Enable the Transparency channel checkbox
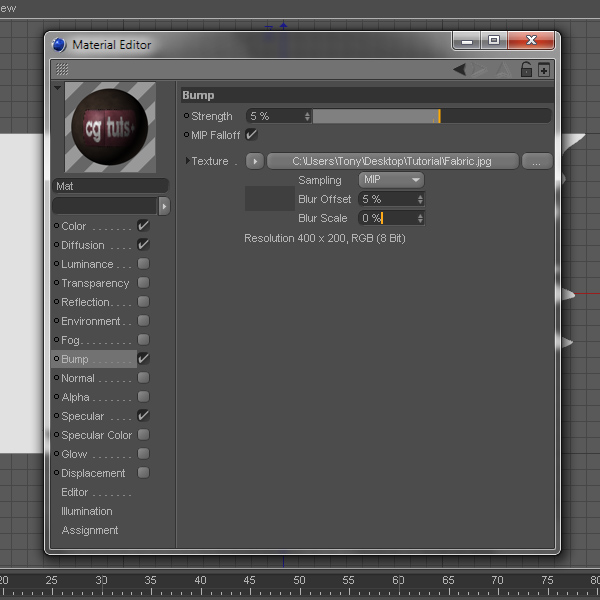This screenshot has height=600, width=600. point(143,283)
